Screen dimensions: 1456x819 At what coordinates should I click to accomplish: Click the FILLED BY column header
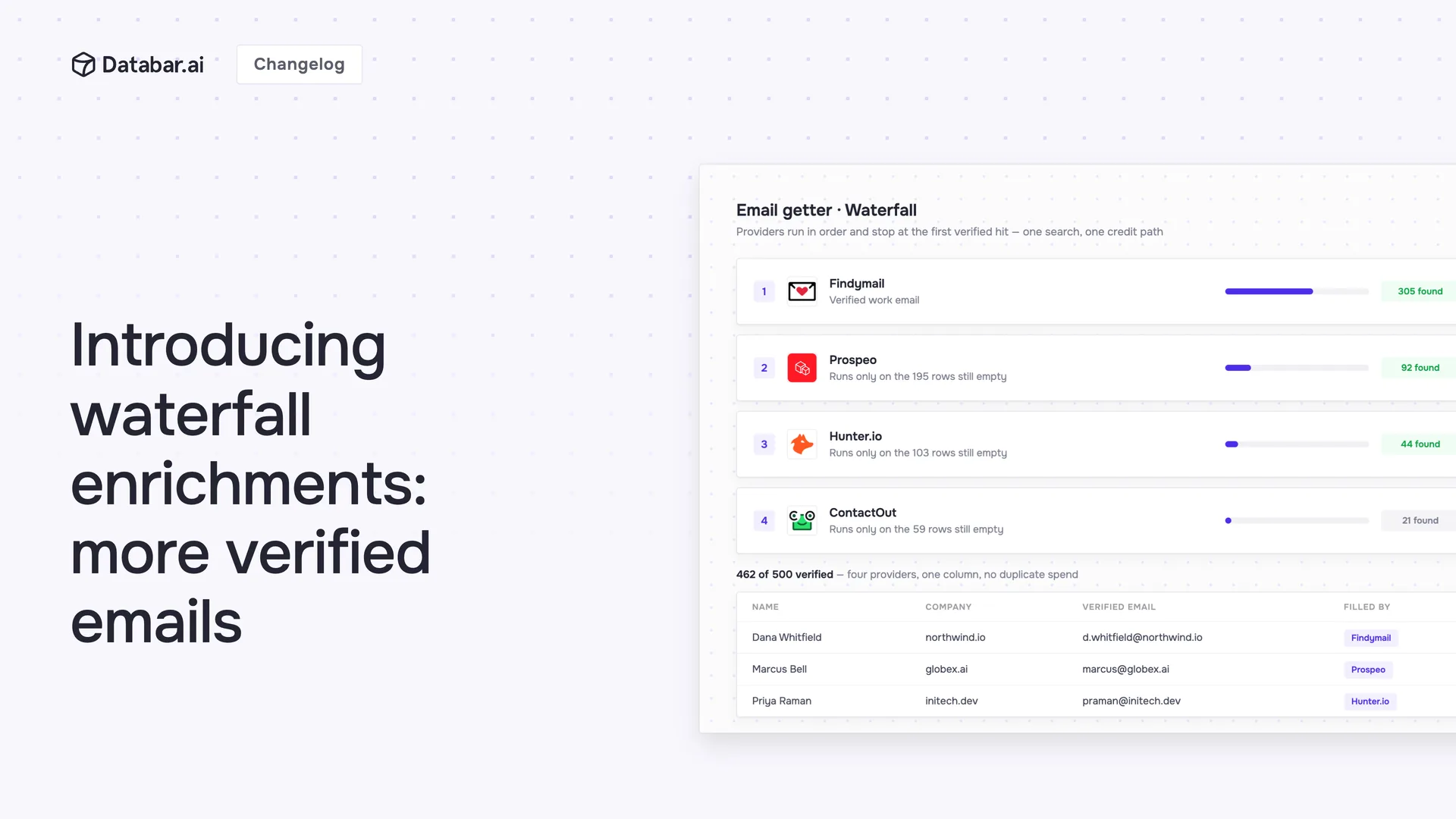(x=1367, y=607)
